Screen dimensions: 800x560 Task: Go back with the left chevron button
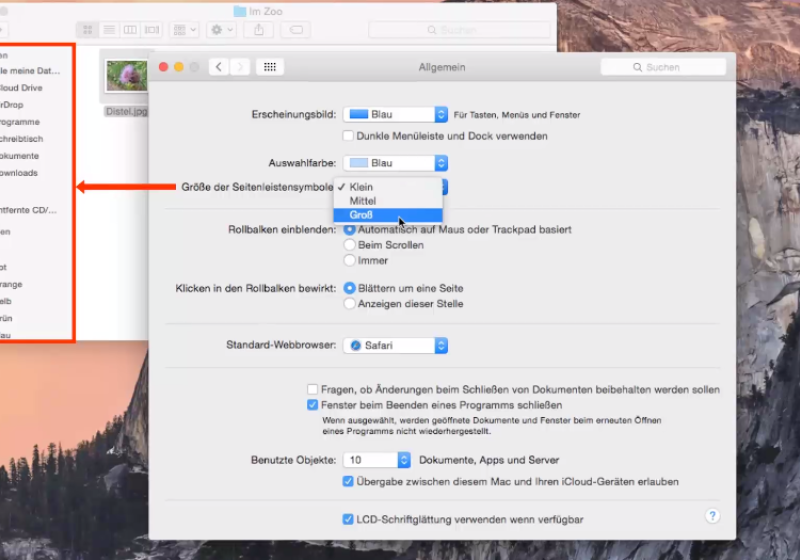[217, 67]
